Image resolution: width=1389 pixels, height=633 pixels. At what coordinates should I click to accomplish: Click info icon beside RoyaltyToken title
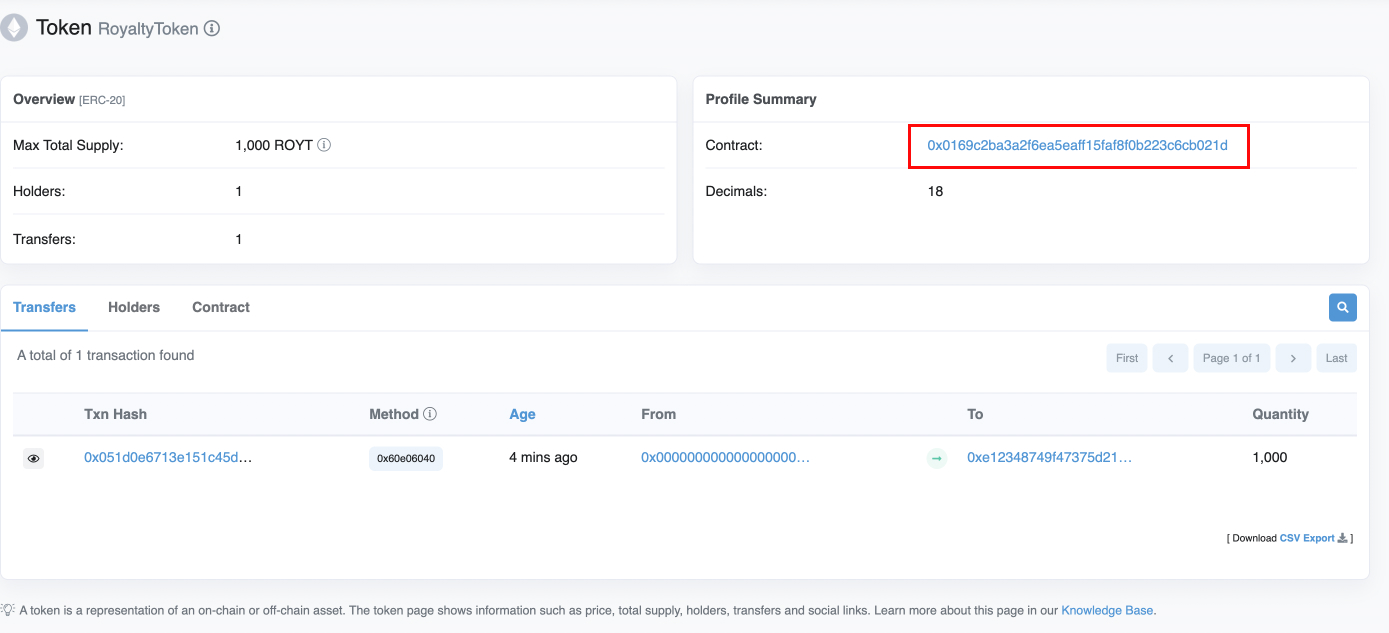point(212,29)
